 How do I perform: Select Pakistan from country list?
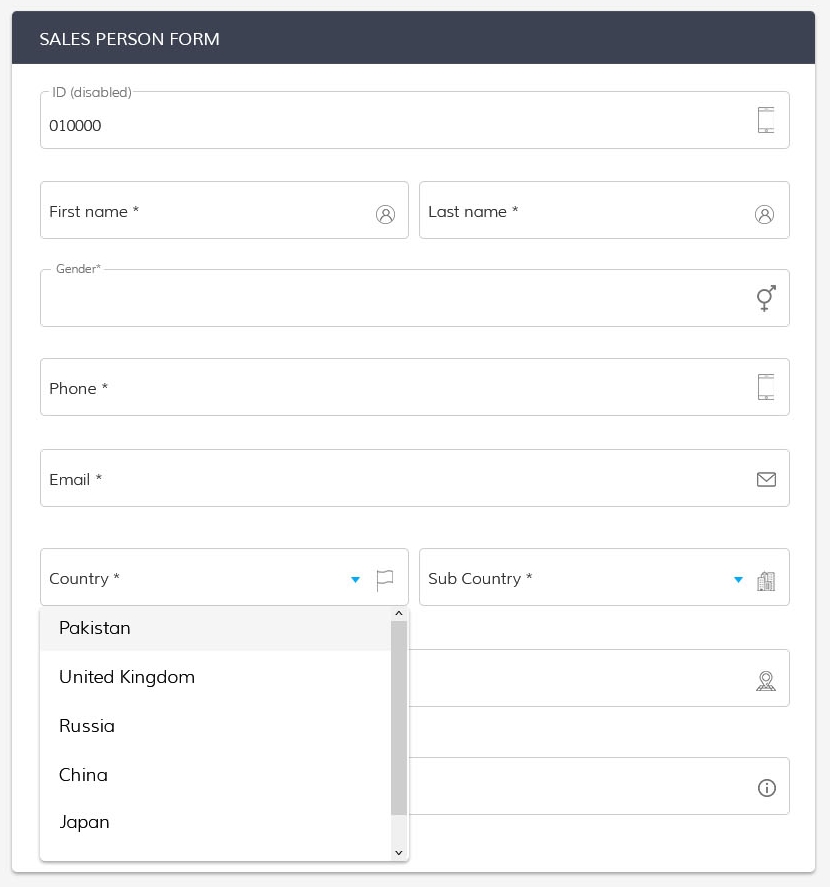(x=95, y=628)
